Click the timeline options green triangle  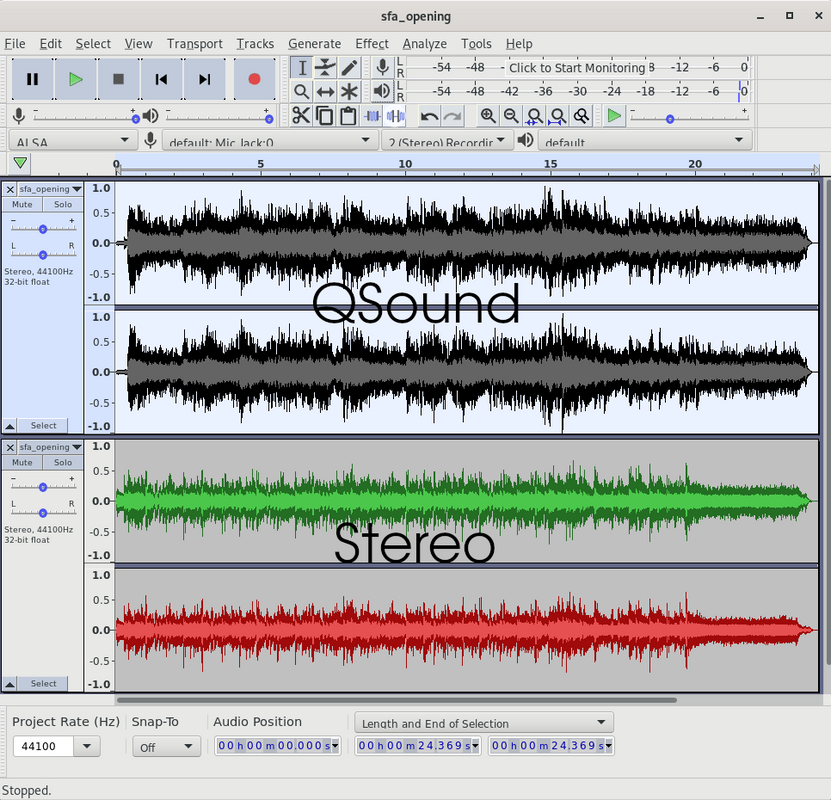[20, 163]
